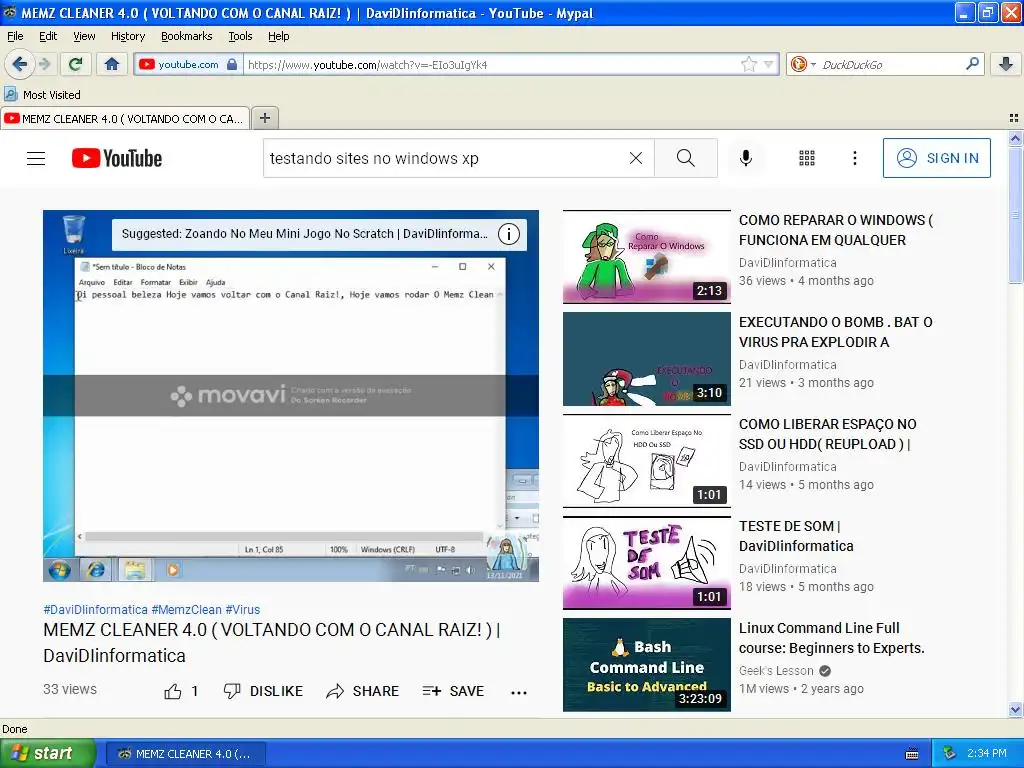This screenshot has width=1024, height=768.
Task: Open the Edit menu
Action: point(48,36)
